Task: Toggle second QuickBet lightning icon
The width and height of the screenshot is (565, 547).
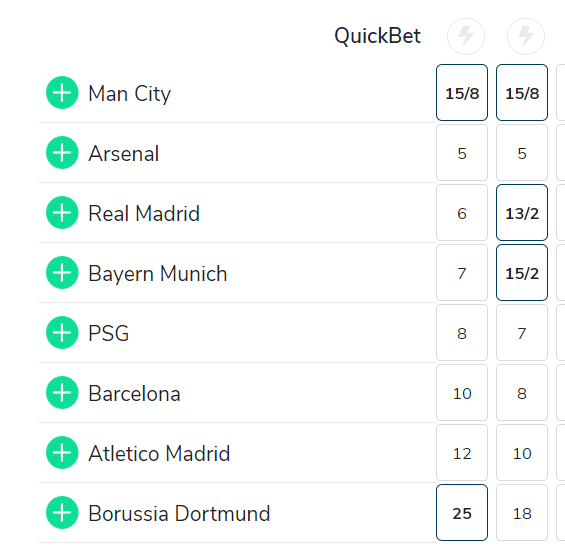Action: pyautogui.click(x=526, y=36)
